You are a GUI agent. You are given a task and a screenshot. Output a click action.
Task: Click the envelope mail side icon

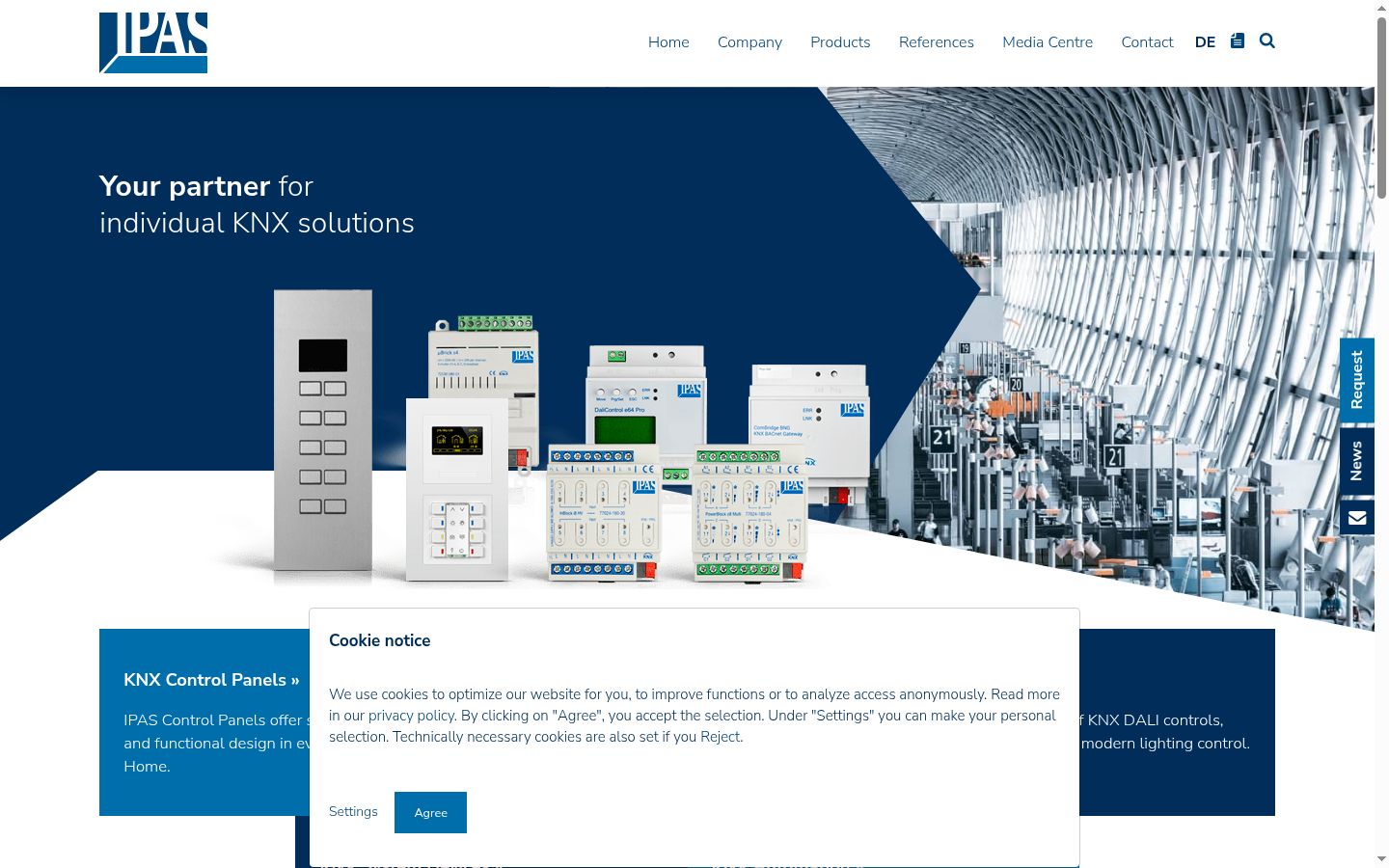(x=1357, y=518)
